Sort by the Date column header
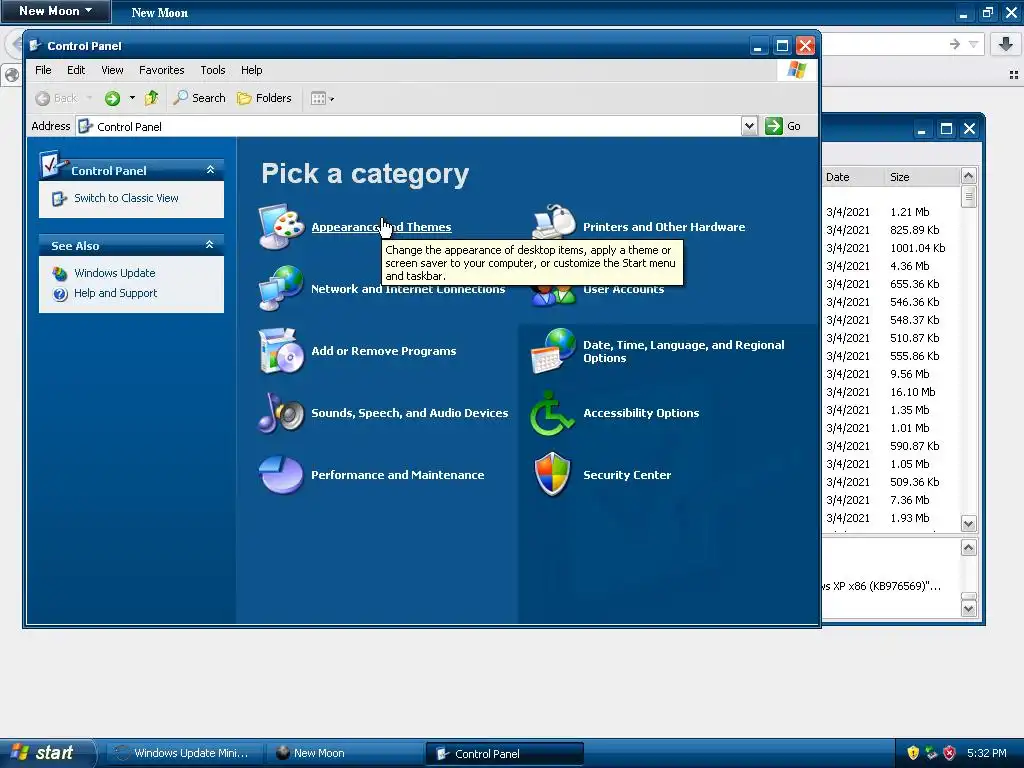Viewport: 1024px width, 768px height. click(854, 177)
